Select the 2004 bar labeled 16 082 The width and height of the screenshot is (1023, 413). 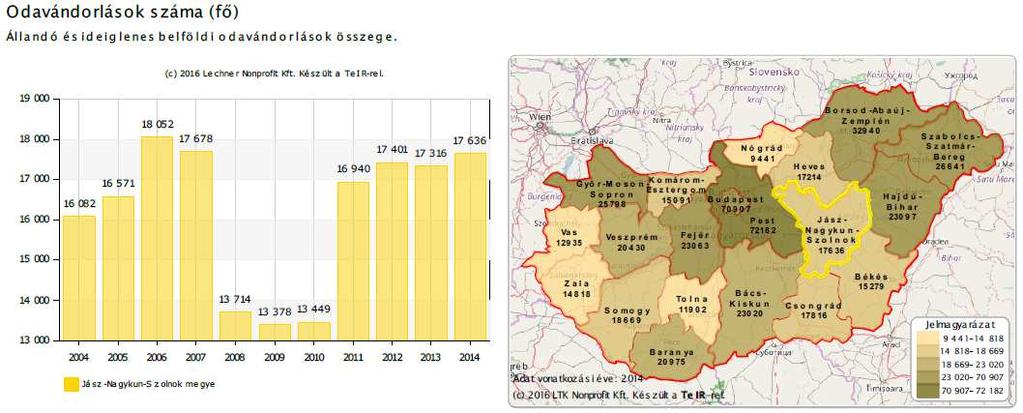click(x=79, y=278)
